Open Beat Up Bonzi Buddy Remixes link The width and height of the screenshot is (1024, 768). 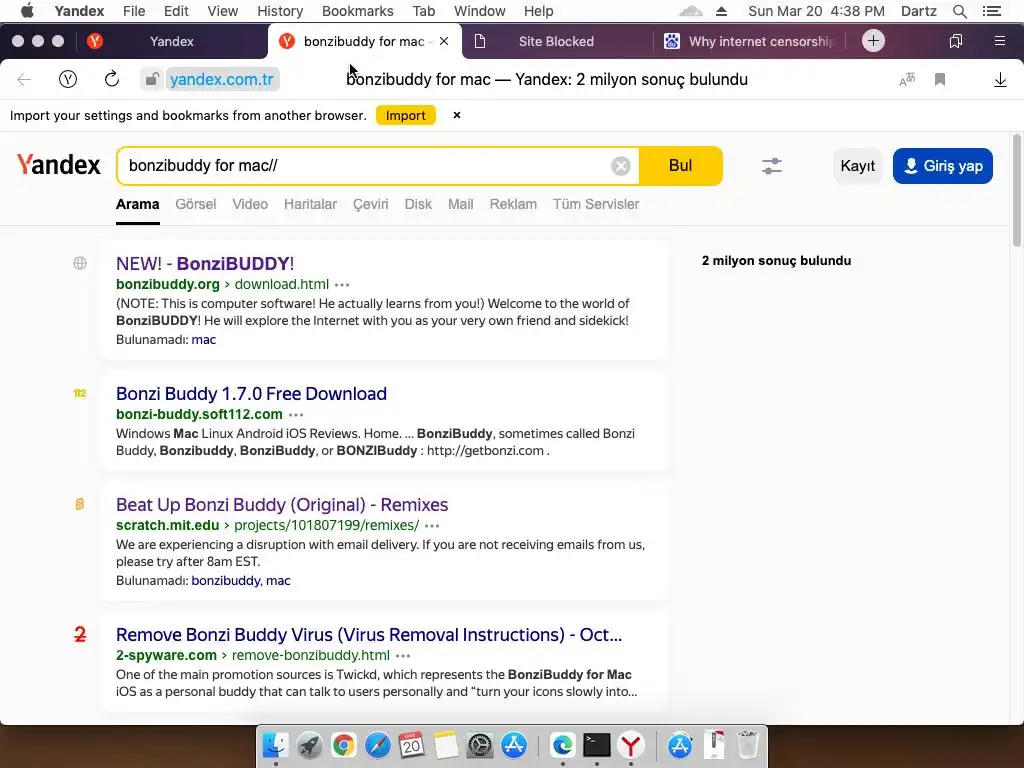(x=282, y=505)
